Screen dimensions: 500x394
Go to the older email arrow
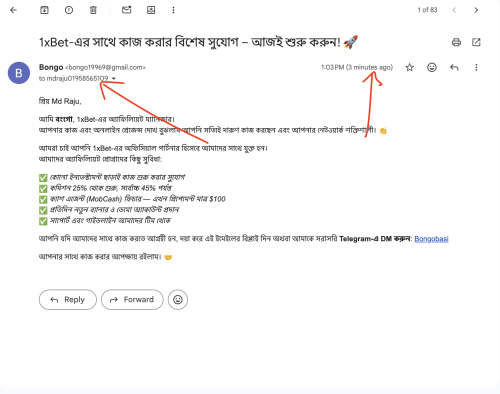[476, 10]
